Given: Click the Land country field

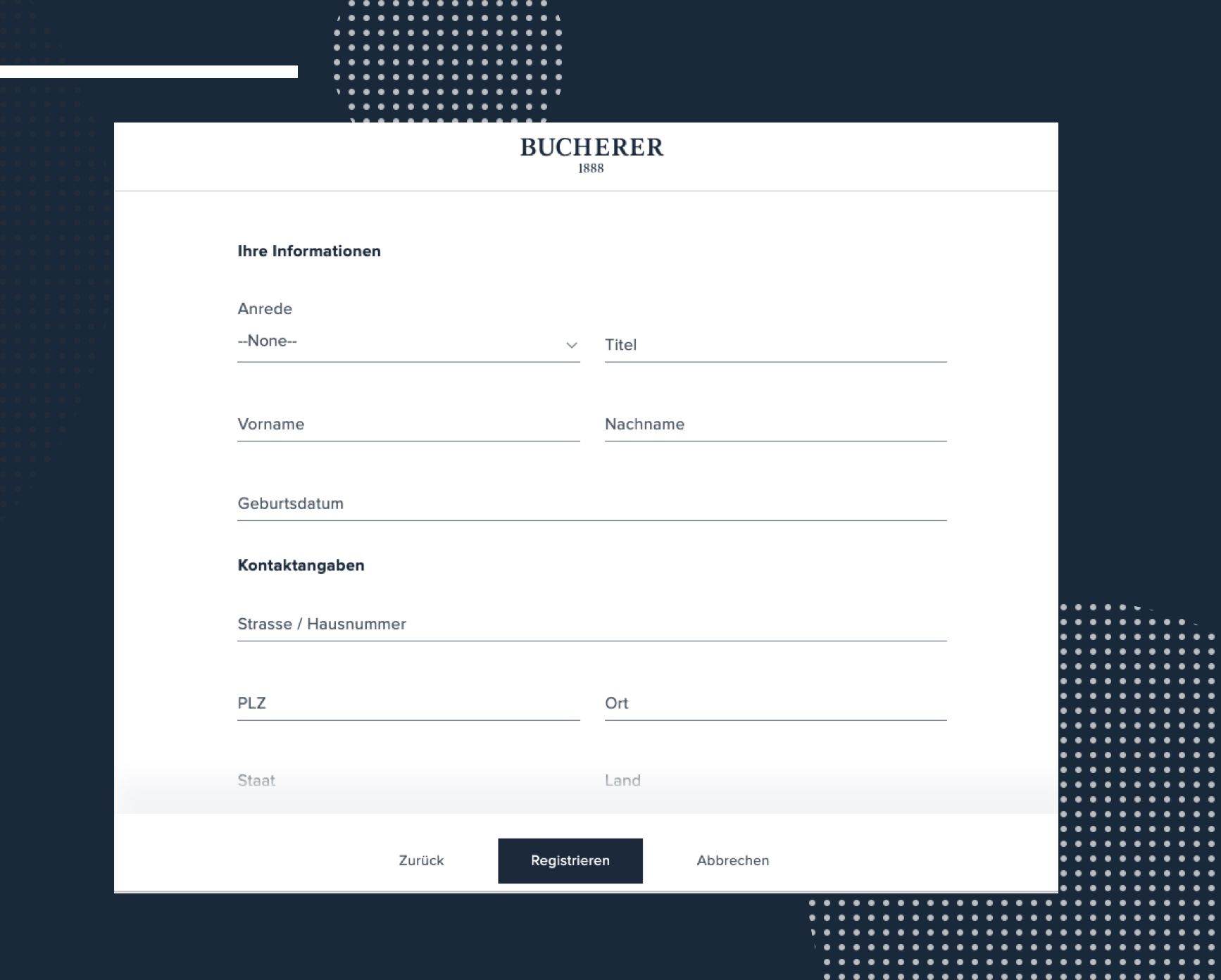Looking at the screenshot, I should tap(775, 781).
